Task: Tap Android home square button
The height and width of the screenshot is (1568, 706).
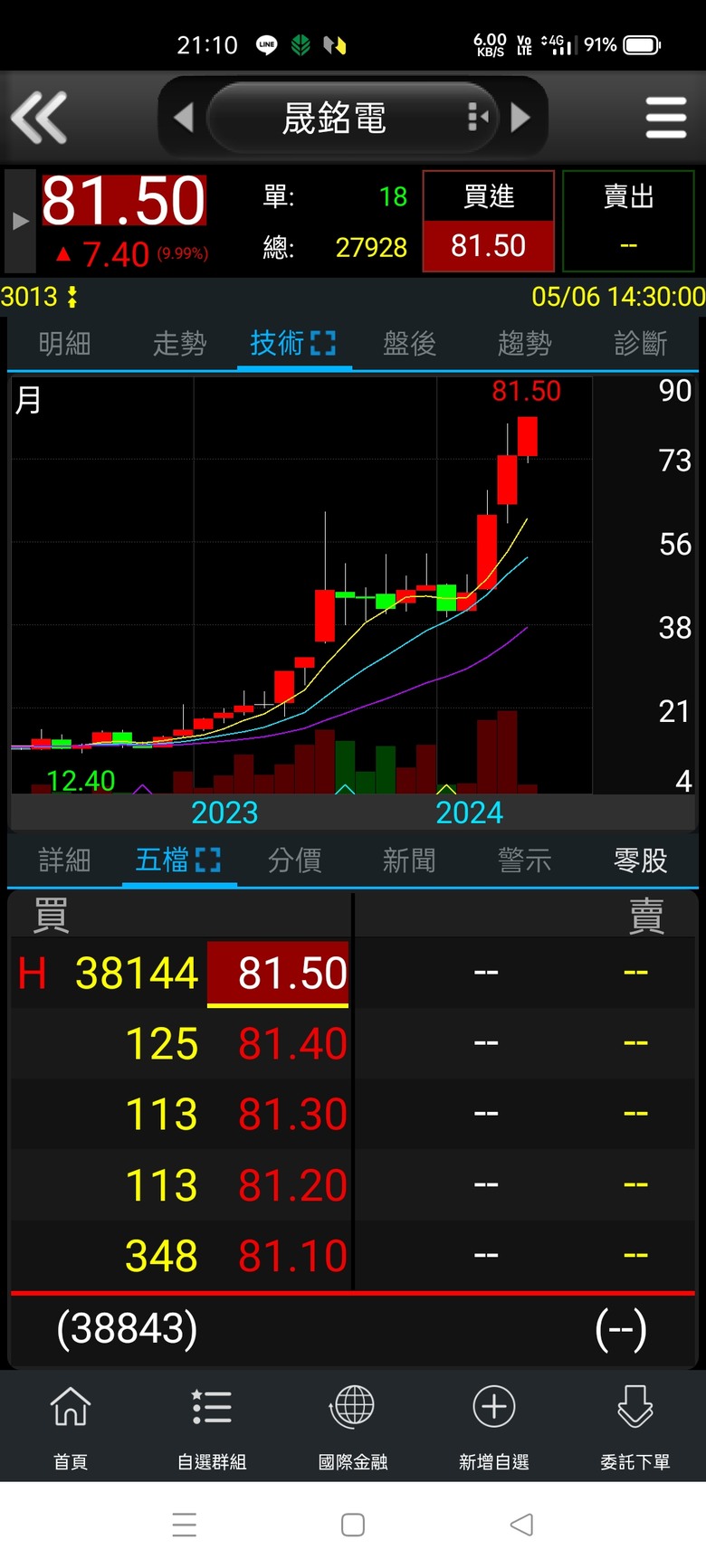Action: click(x=353, y=1525)
